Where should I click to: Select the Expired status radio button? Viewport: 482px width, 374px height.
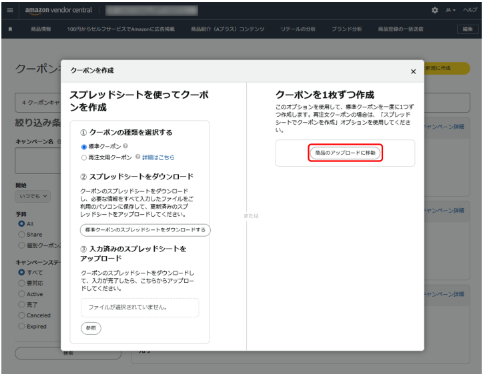22,326
